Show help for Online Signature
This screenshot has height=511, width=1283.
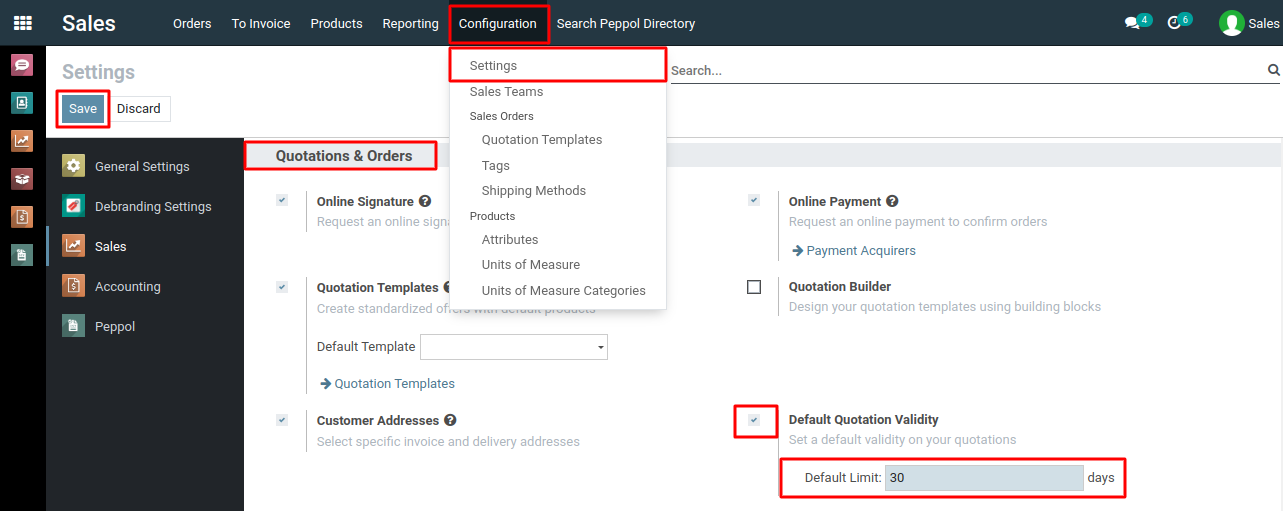425,201
